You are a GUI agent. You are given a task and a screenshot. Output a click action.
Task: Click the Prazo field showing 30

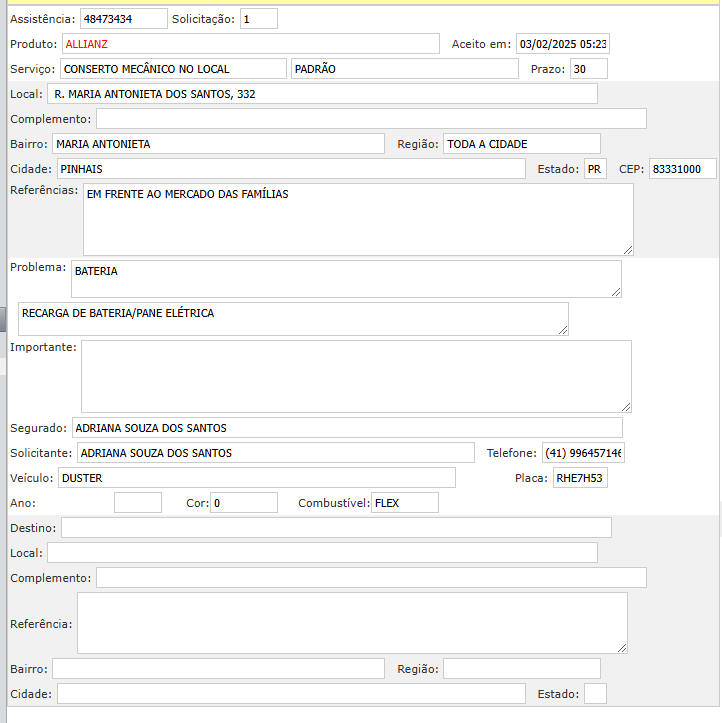(x=588, y=69)
